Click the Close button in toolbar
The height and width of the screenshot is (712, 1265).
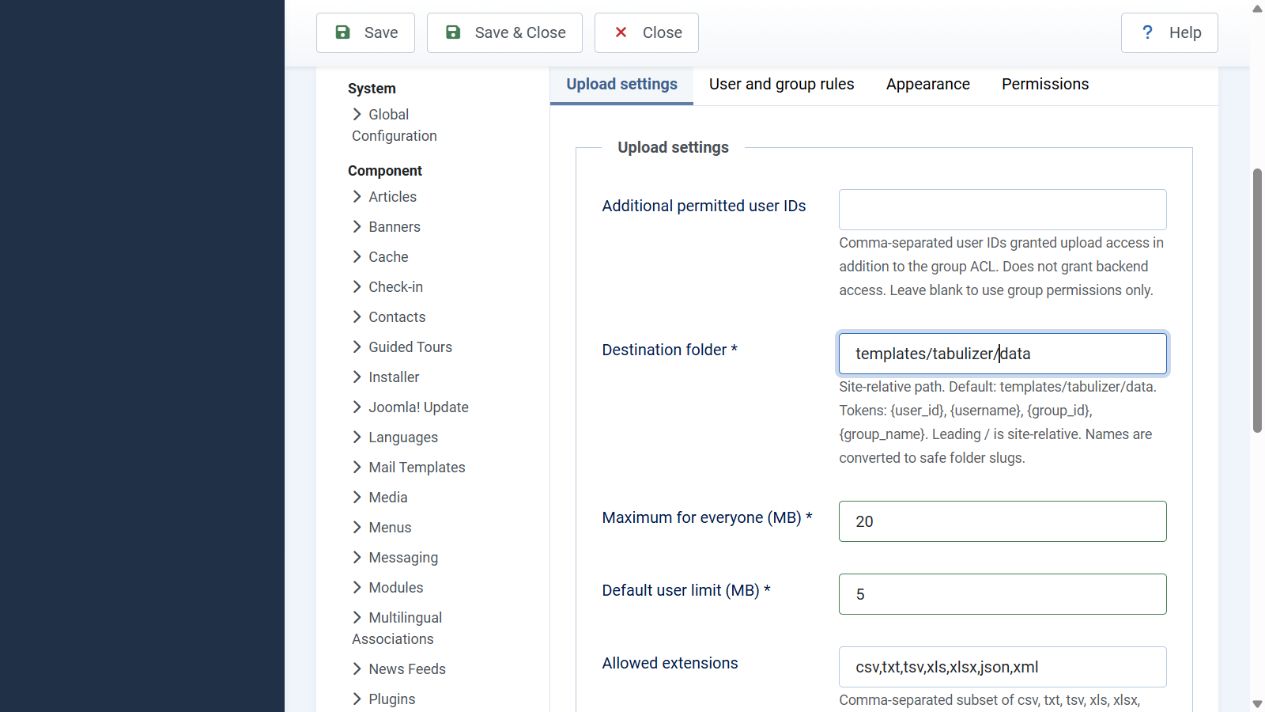click(x=646, y=33)
